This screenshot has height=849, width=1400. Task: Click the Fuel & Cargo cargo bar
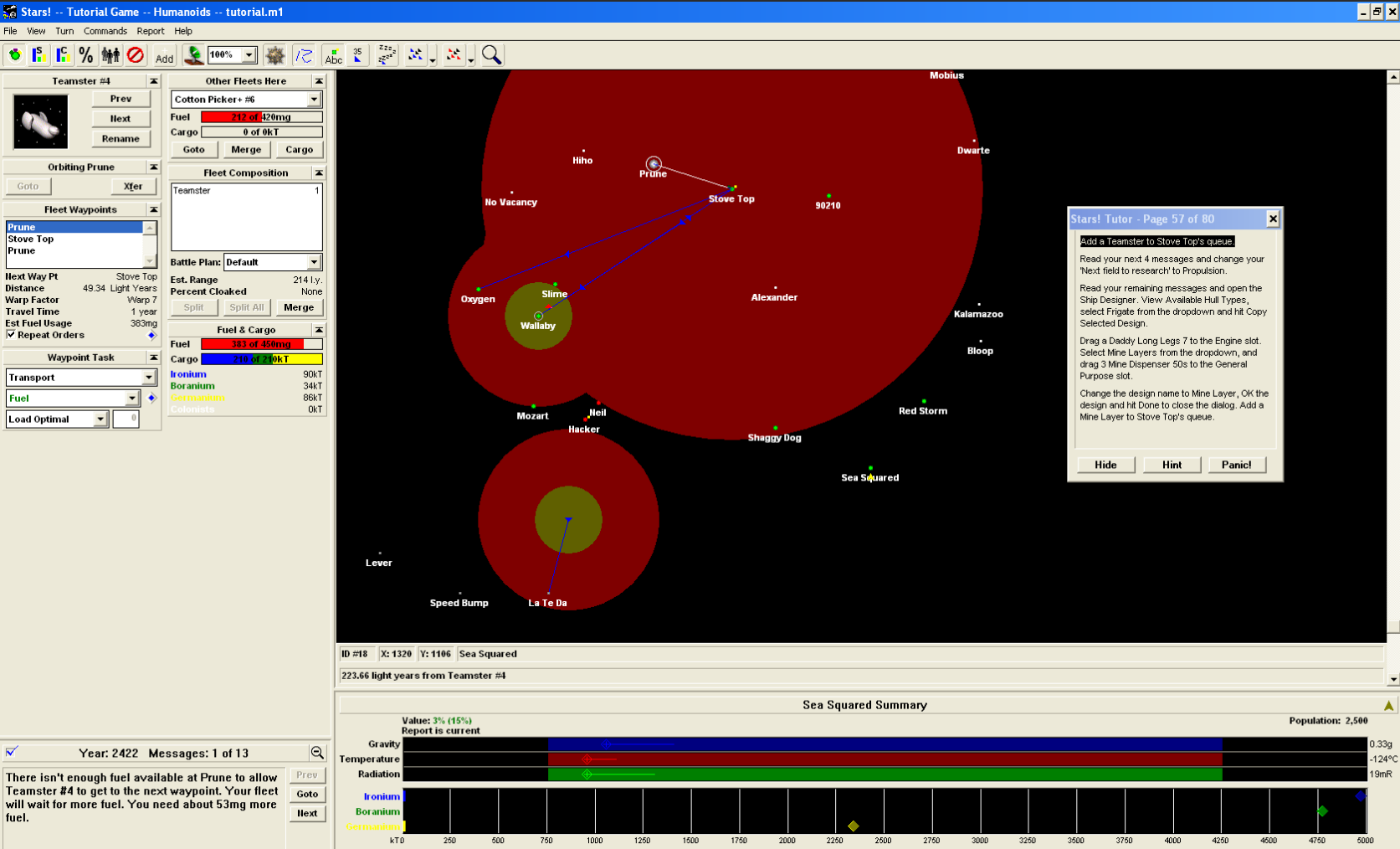(261, 359)
